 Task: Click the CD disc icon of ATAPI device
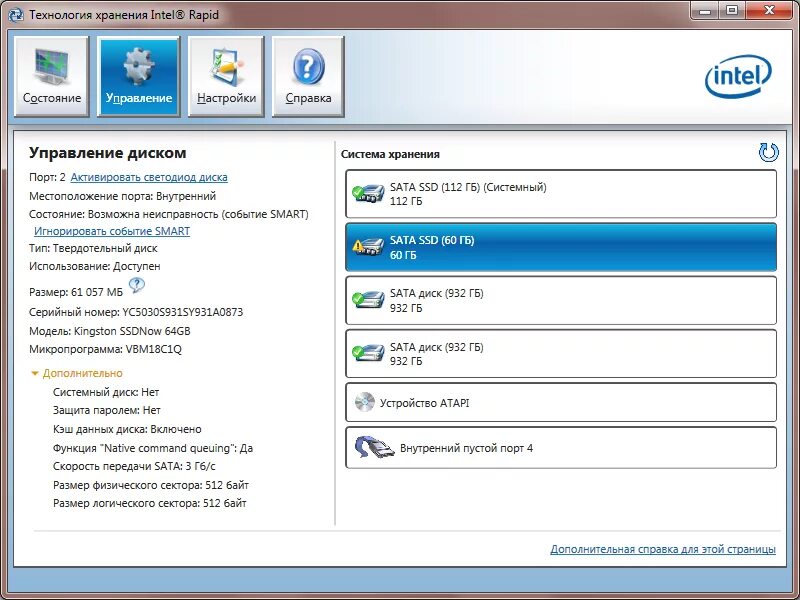coord(364,402)
